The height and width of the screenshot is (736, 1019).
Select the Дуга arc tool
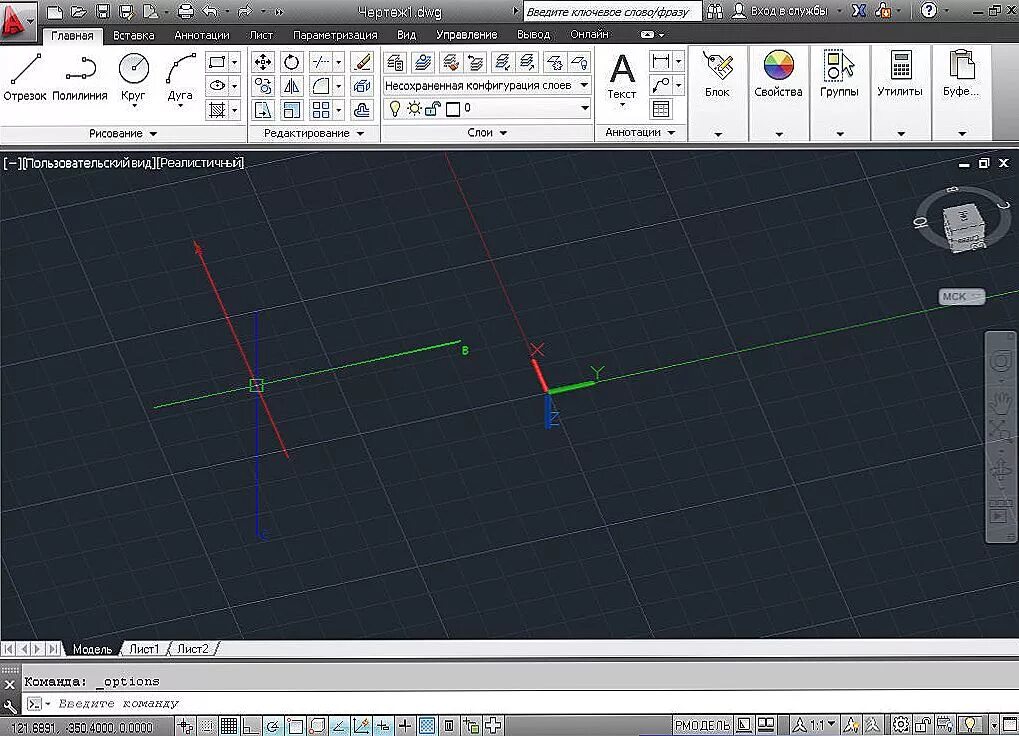pos(180,77)
